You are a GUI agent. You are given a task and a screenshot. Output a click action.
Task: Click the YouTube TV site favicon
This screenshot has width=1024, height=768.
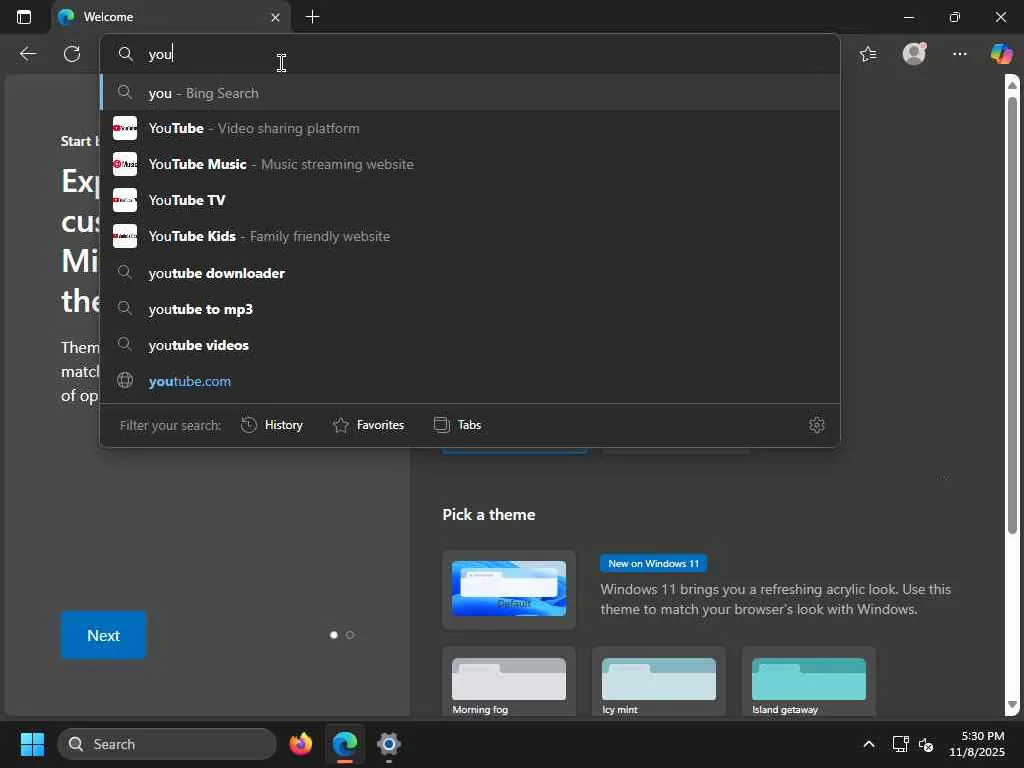[x=125, y=200]
